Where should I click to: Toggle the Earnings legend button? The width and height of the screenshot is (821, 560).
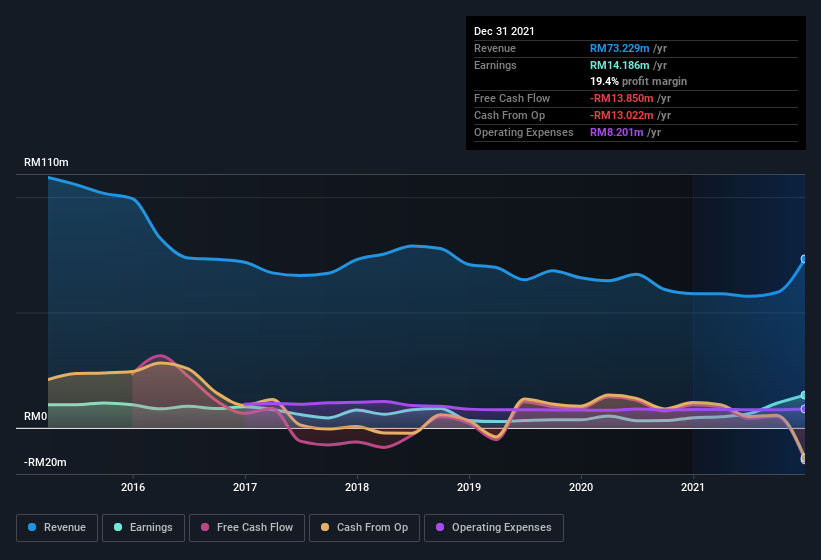point(143,528)
